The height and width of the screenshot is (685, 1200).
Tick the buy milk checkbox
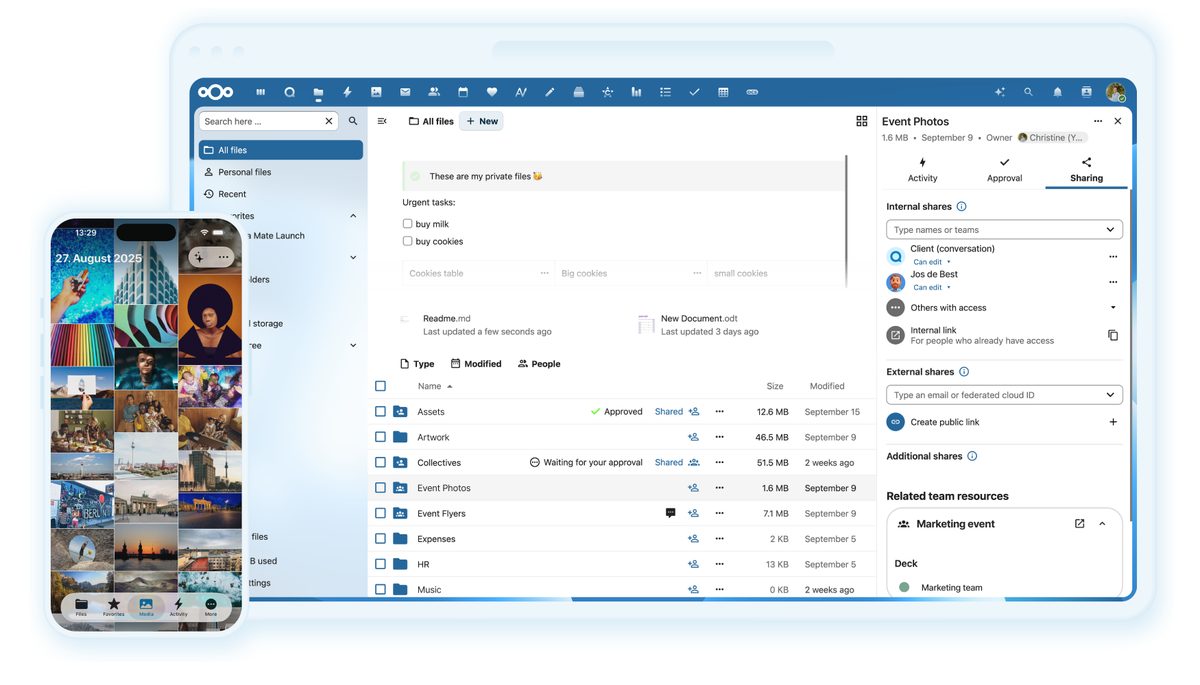(x=407, y=224)
